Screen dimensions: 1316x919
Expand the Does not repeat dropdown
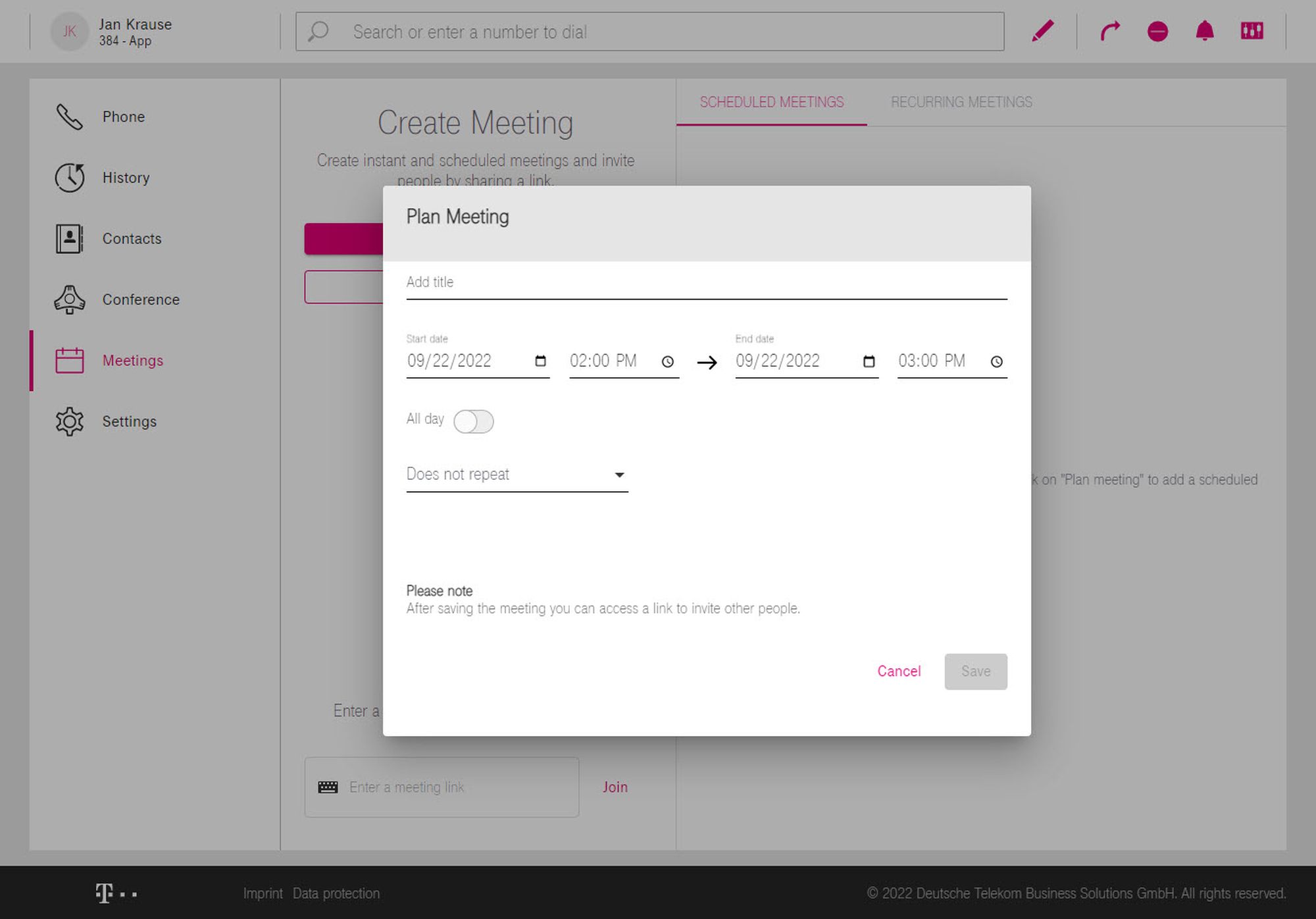pyautogui.click(x=517, y=475)
